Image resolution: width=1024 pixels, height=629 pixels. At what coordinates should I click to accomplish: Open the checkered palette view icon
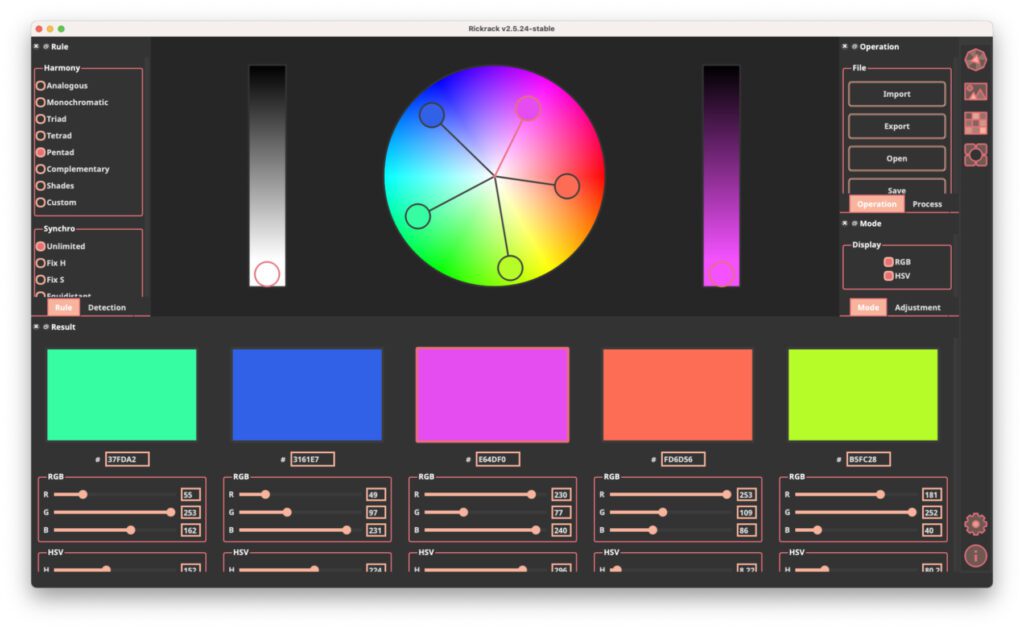click(x=975, y=123)
